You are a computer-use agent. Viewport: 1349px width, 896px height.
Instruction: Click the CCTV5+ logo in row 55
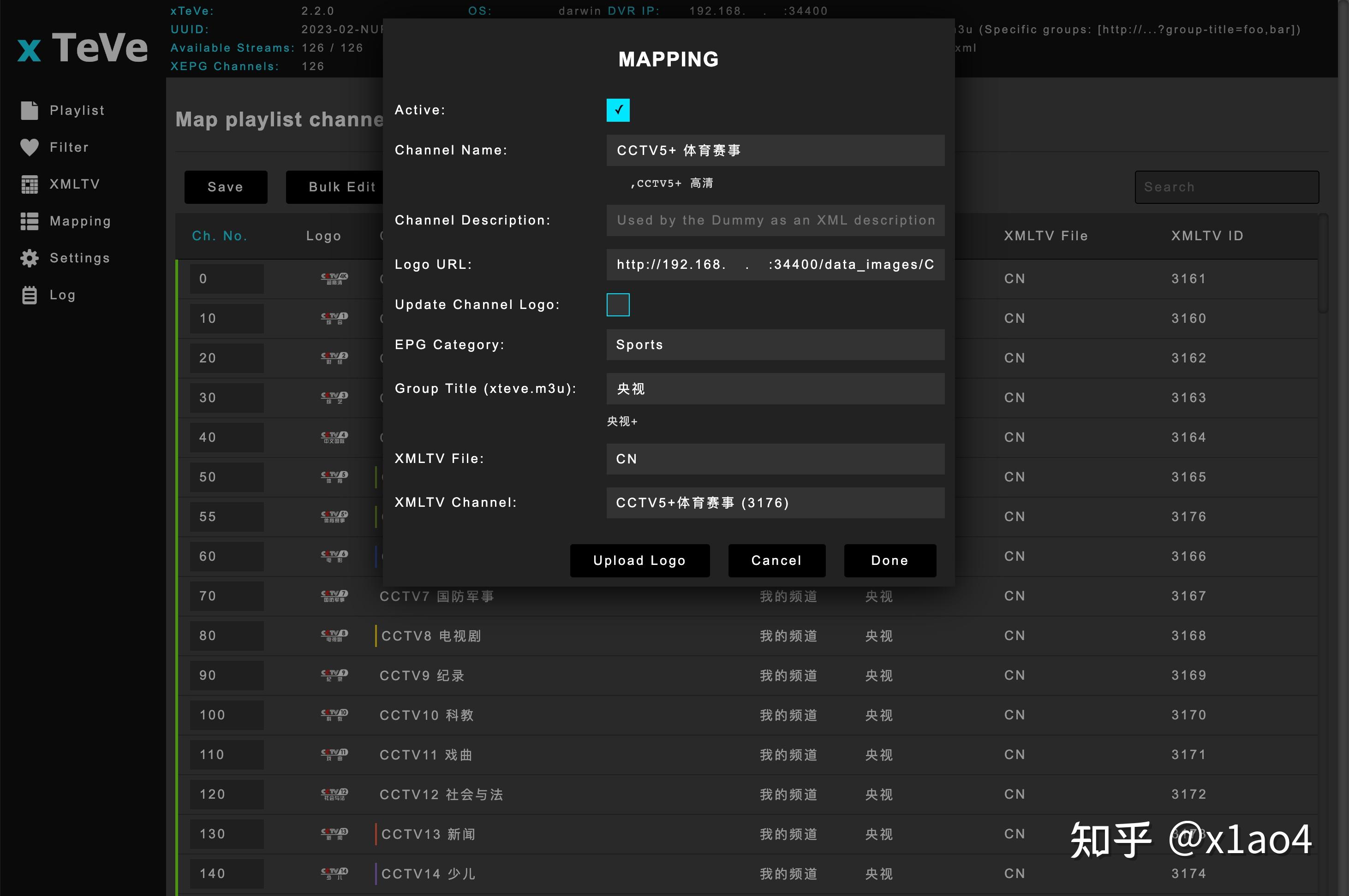334,516
